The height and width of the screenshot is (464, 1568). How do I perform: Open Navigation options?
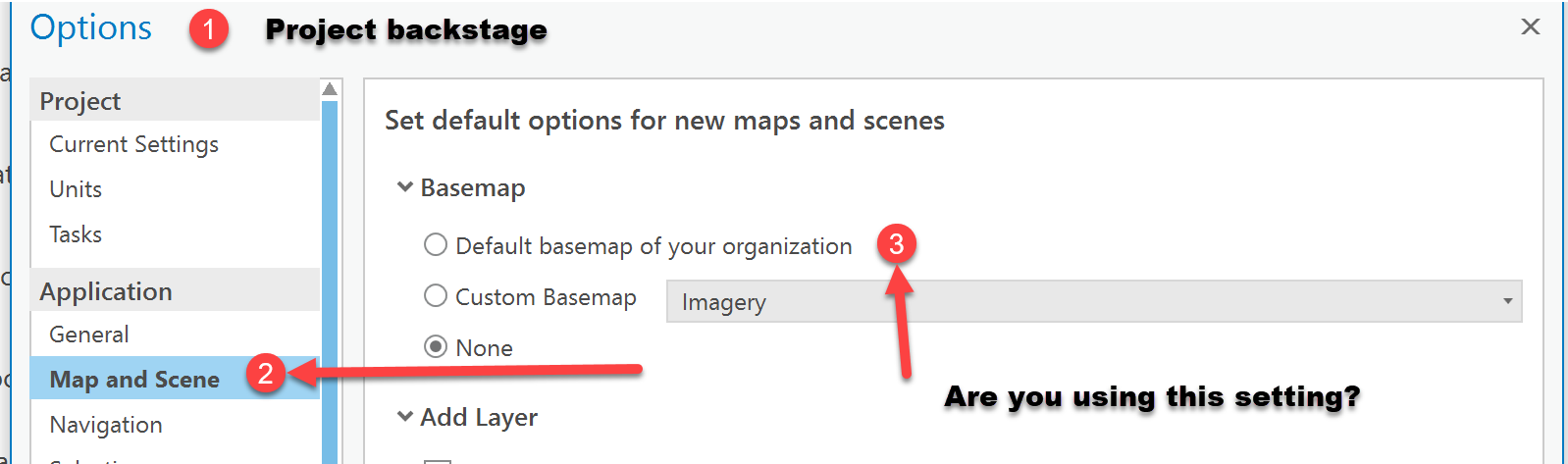tap(106, 425)
